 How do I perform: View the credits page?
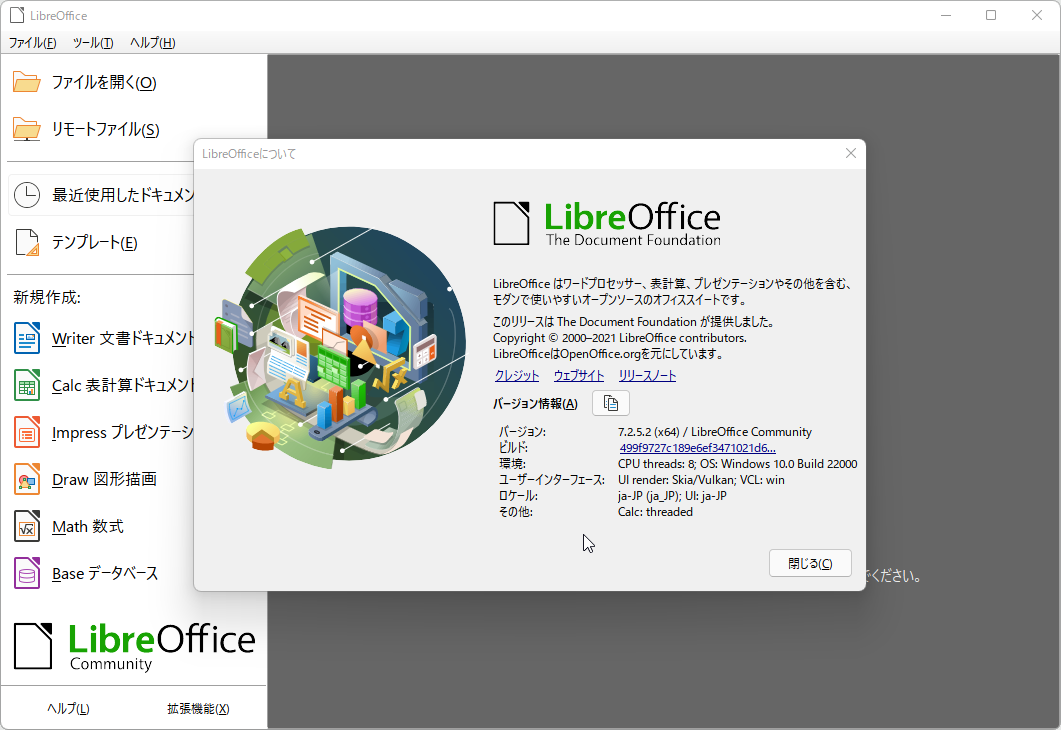coord(516,375)
